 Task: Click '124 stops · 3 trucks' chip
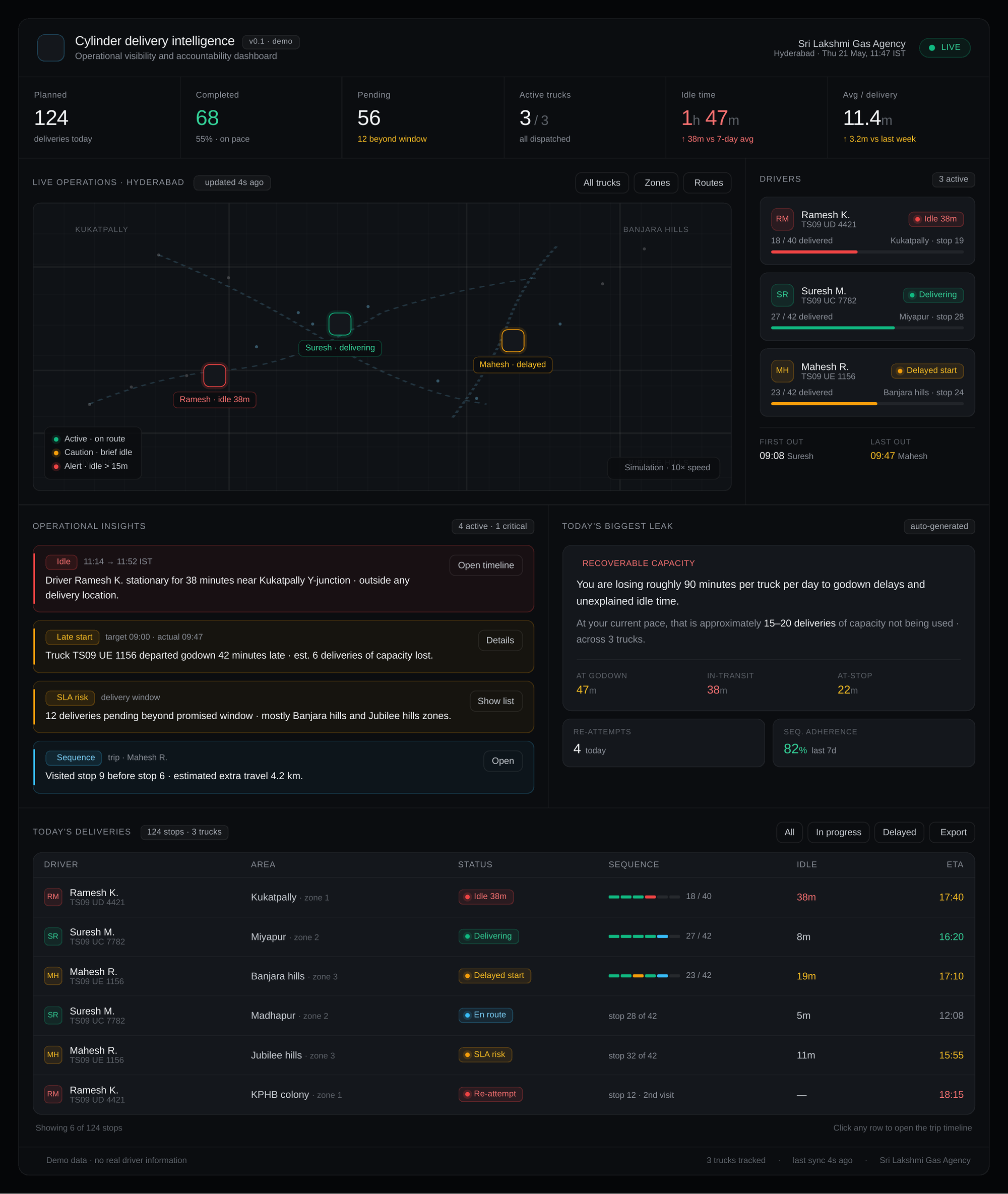tap(184, 832)
